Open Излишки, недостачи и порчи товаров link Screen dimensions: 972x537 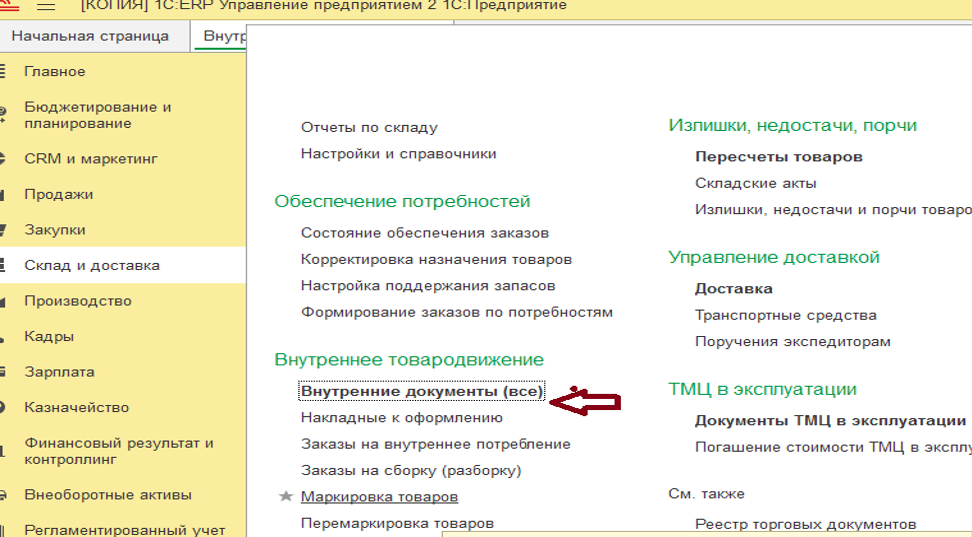coord(833,210)
